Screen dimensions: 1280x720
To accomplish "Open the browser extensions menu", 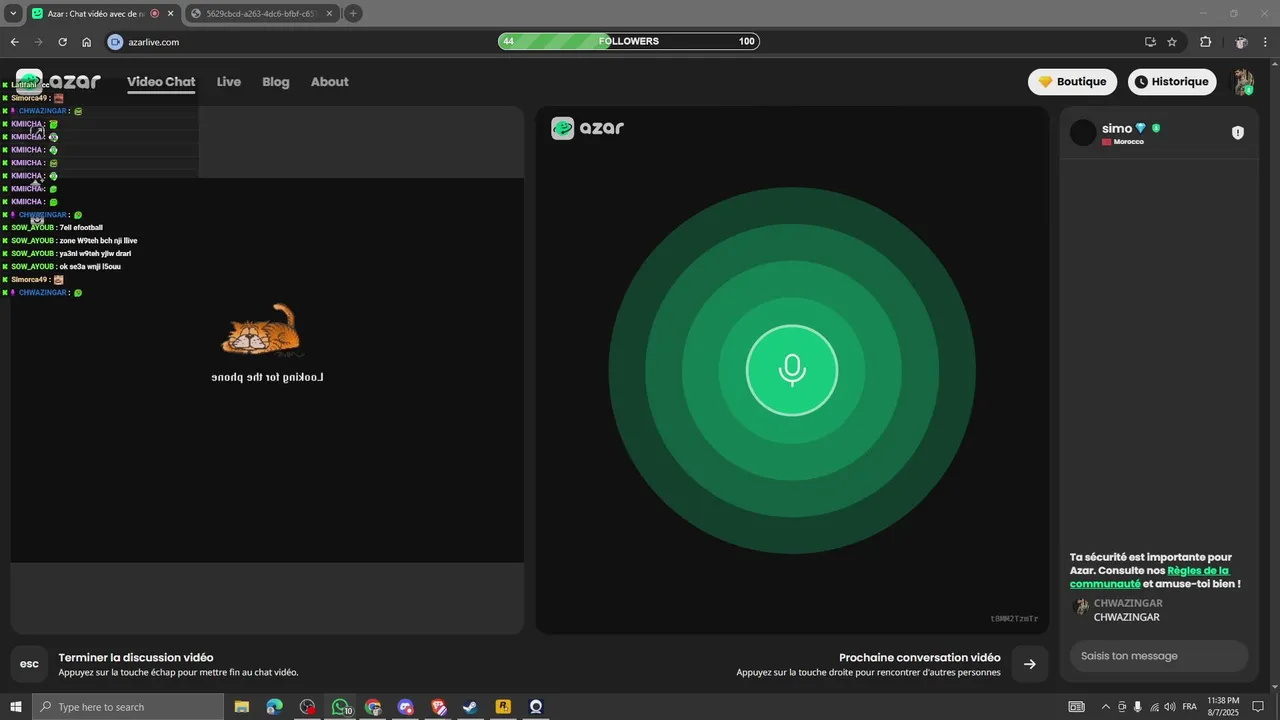I will click(x=1205, y=42).
